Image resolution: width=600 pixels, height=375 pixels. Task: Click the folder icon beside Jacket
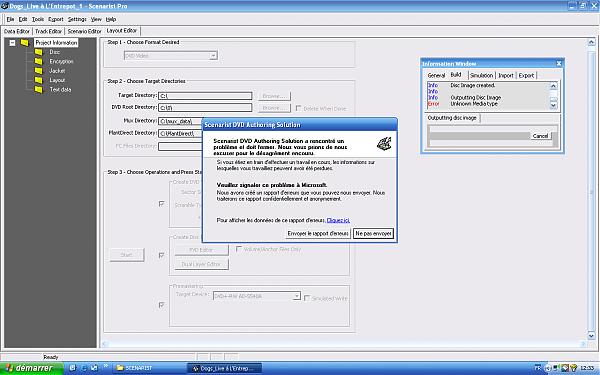pyautogui.click(x=39, y=70)
